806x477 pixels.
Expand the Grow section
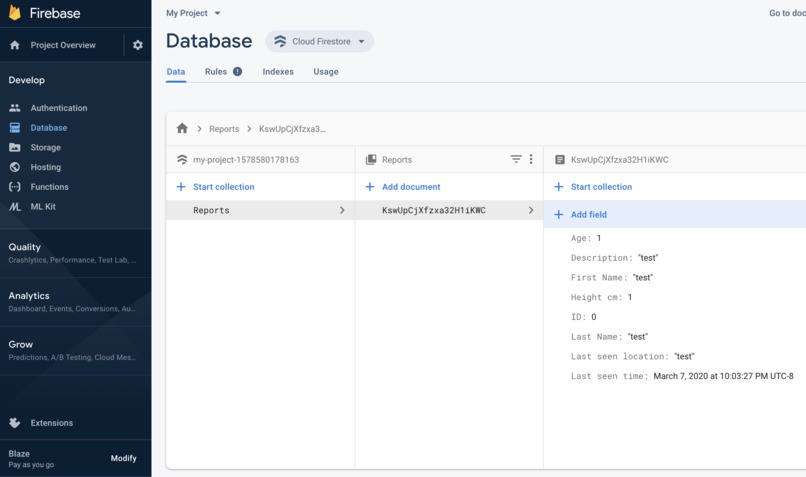(x=76, y=351)
